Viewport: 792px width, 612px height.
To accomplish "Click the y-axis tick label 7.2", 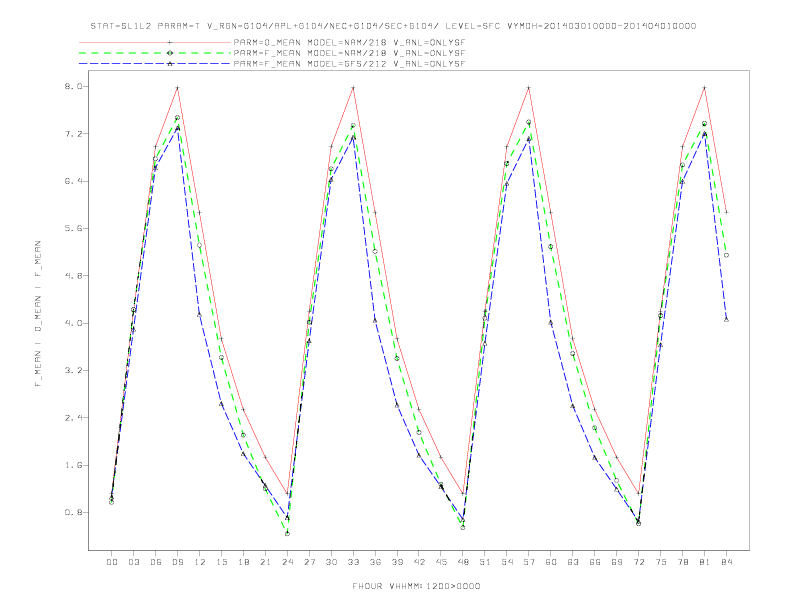I will point(73,134).
